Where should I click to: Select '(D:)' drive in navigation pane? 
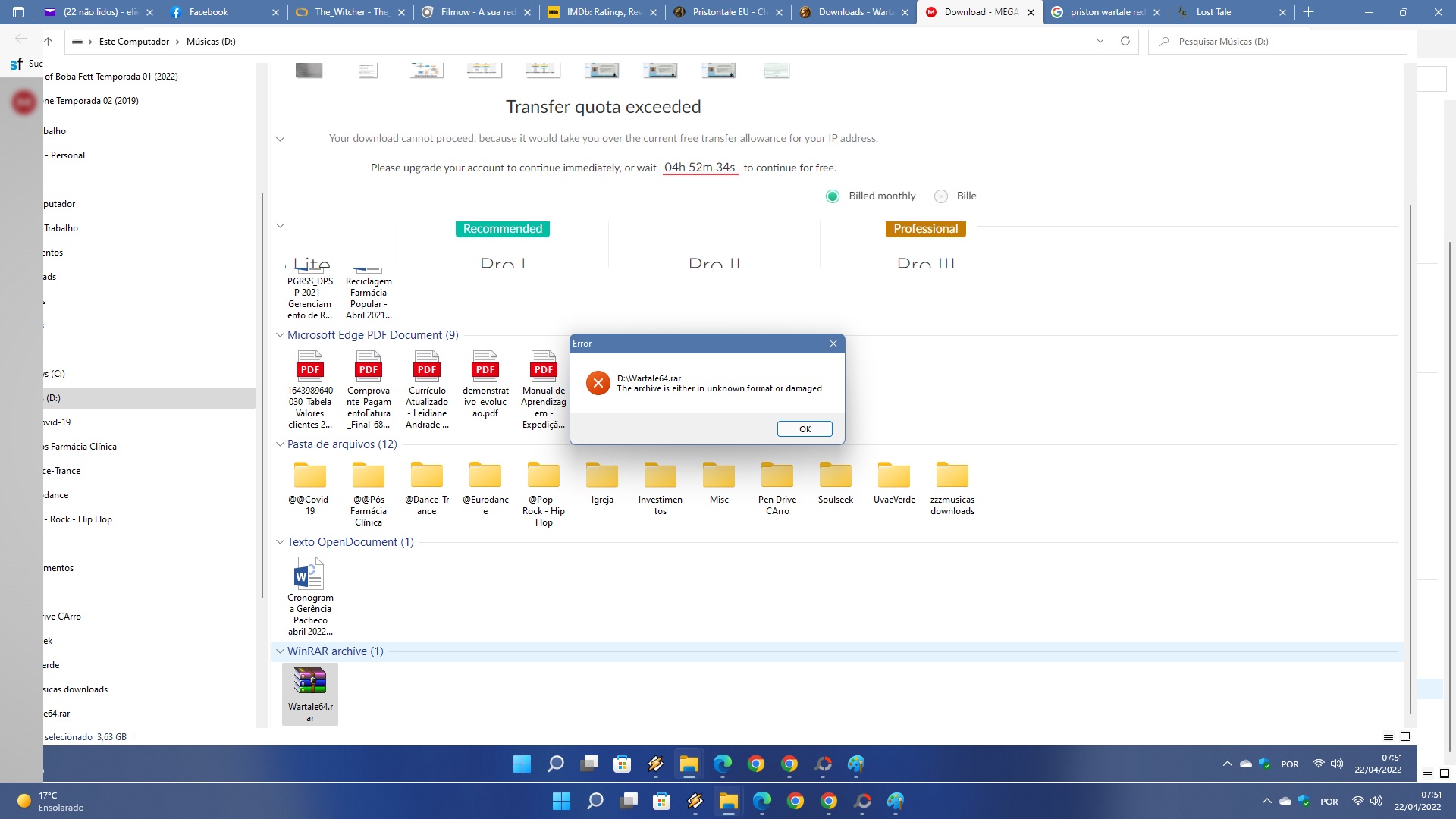[149, 398]
